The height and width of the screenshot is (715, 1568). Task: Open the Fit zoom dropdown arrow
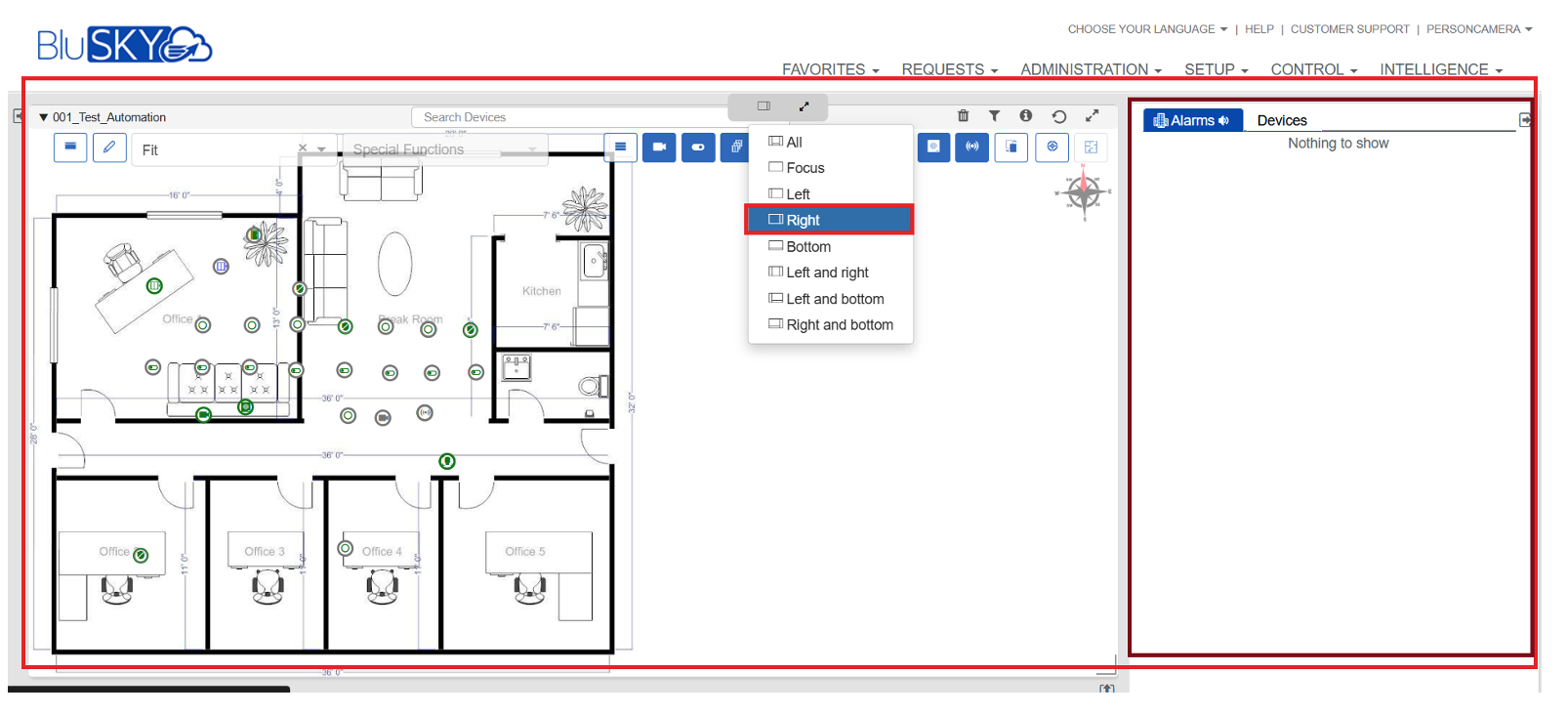(x=321, y=149)
